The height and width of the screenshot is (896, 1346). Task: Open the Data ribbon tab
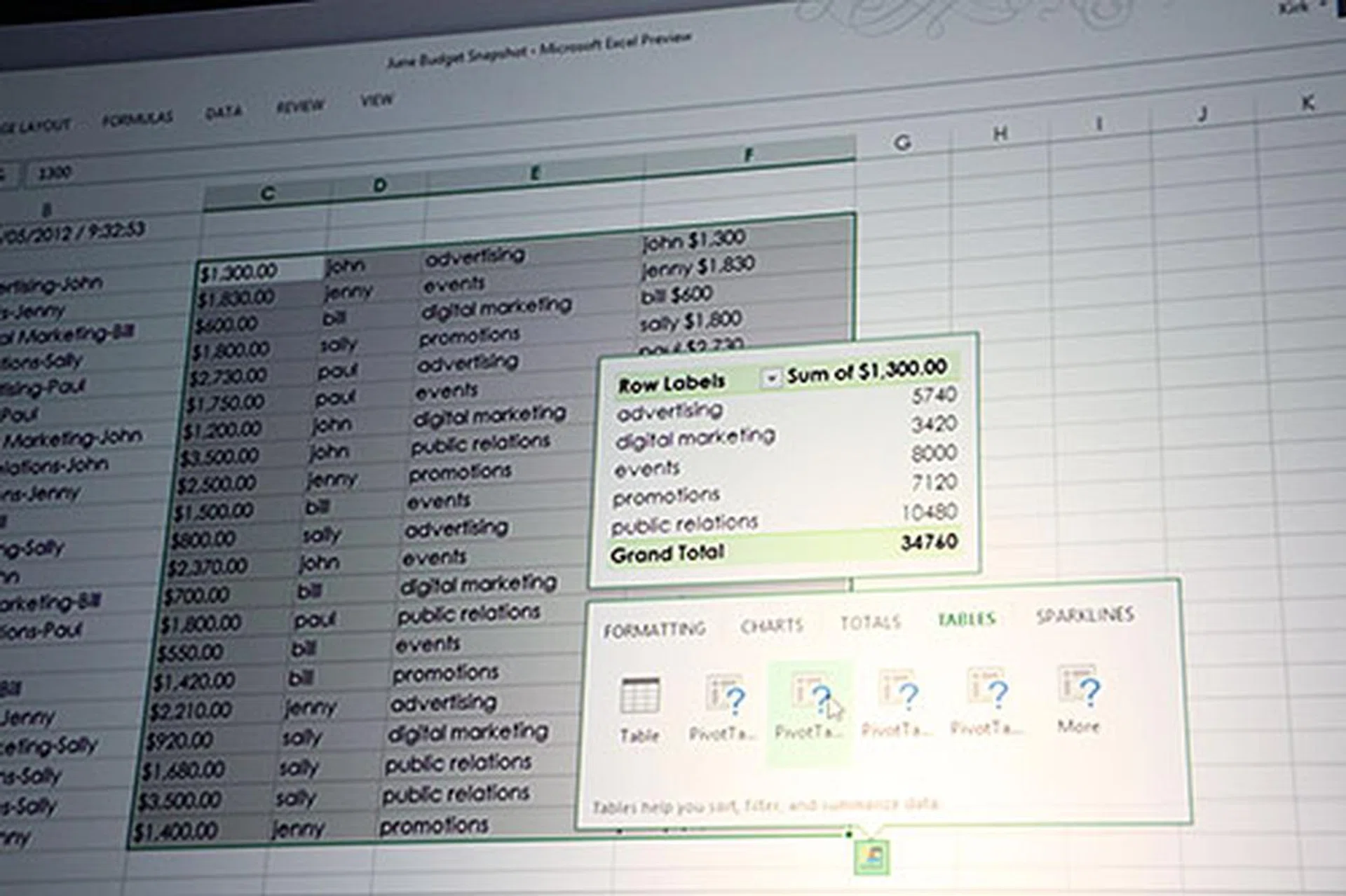coord(224,112)
